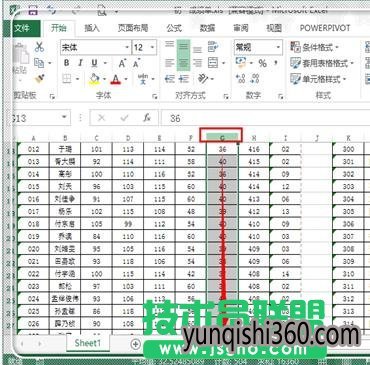Click the increase font size icon

point(122,63)
